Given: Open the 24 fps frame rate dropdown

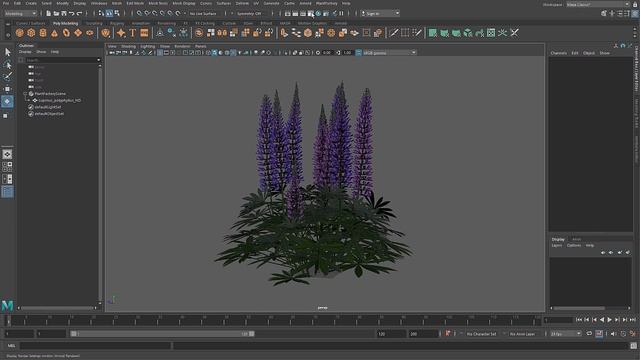Looking at the screenshot, I should 566,334.
